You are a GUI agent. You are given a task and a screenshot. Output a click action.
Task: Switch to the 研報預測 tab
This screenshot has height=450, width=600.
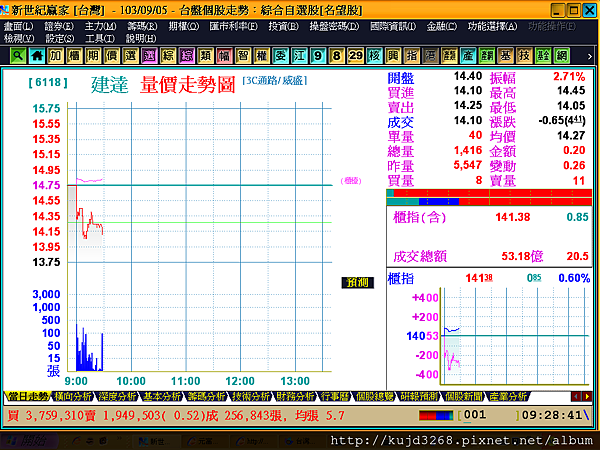419,396
